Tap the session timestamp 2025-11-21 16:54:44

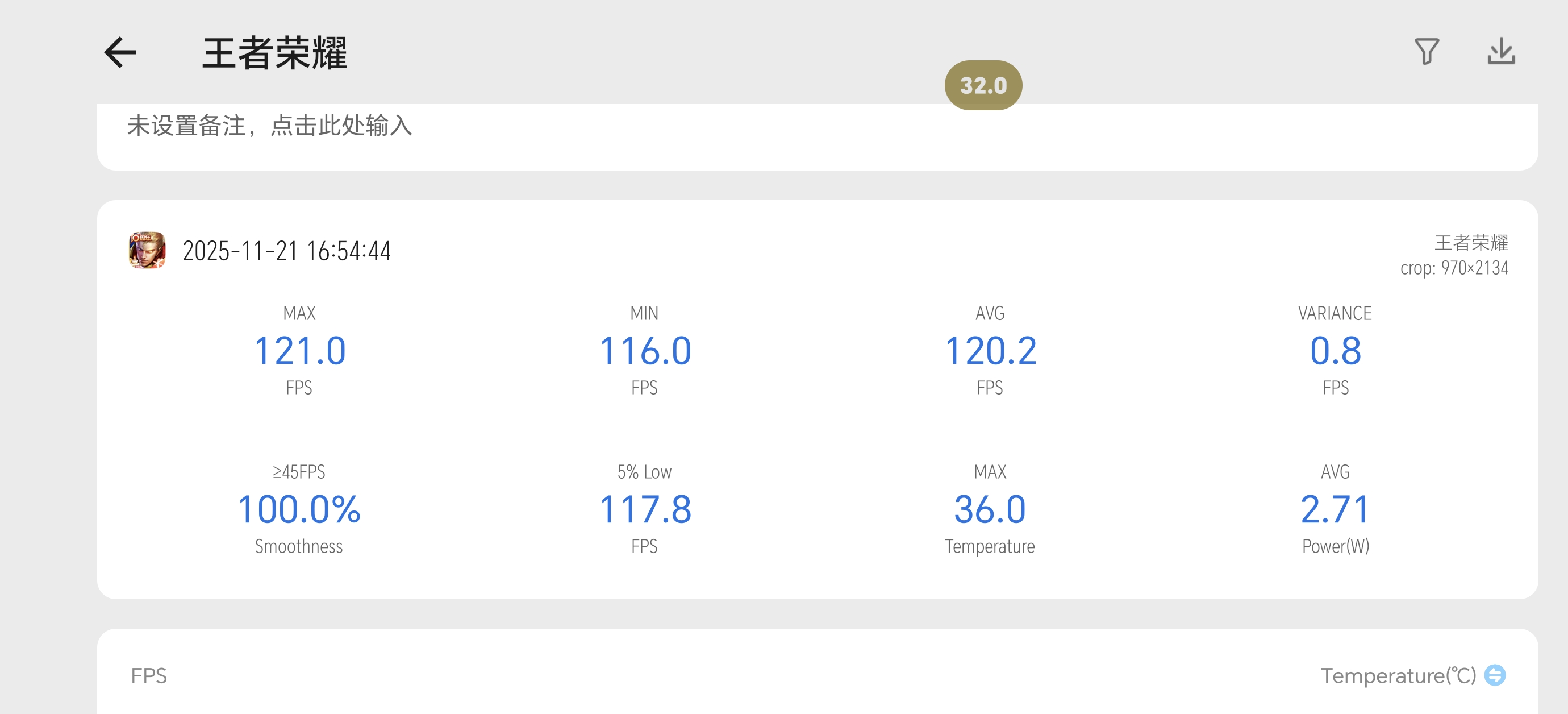287,251
